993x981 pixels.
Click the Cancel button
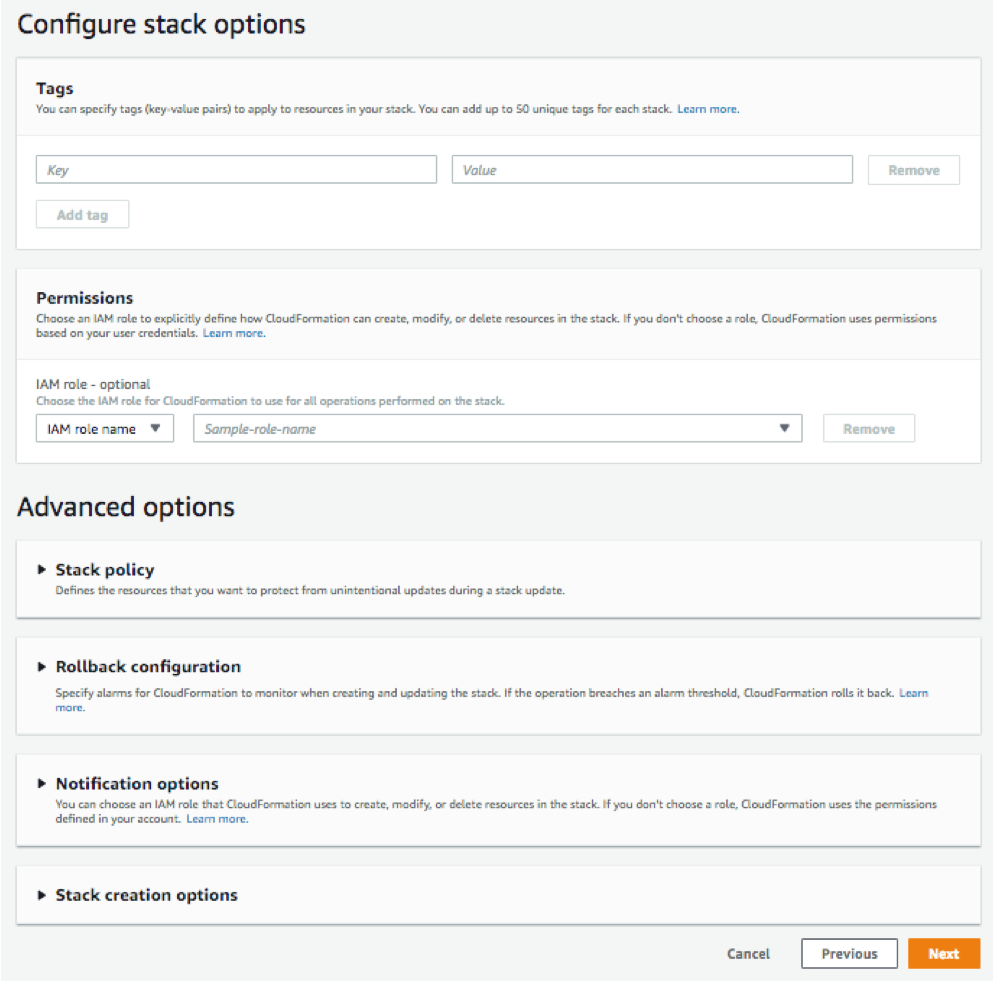tap(748, 954)
